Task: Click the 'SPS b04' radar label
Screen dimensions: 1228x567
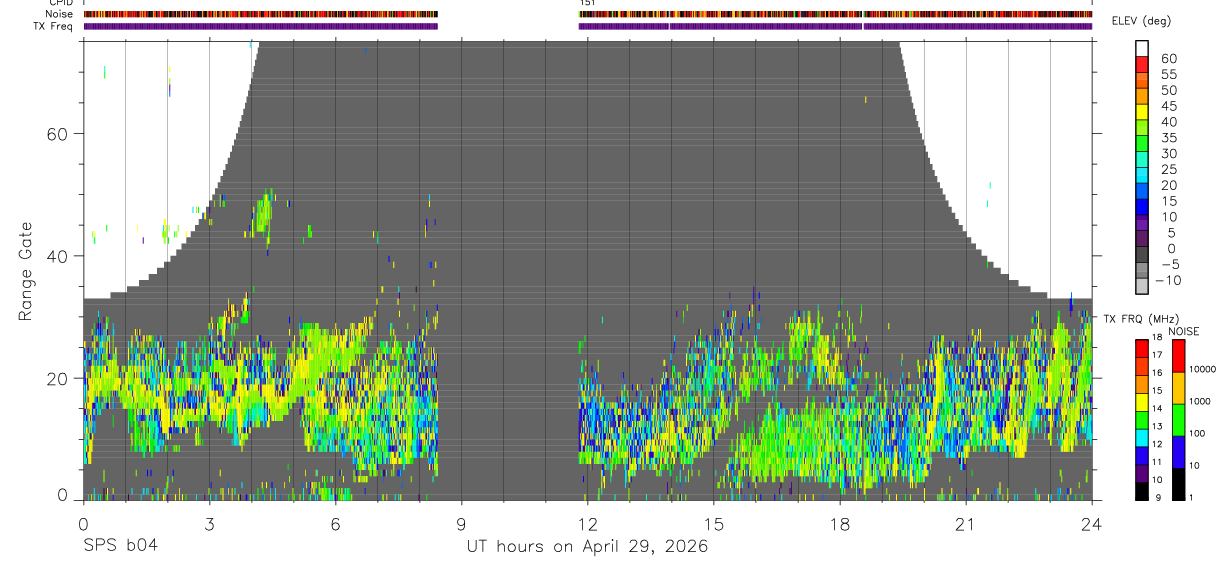Action: coord(119,546)
